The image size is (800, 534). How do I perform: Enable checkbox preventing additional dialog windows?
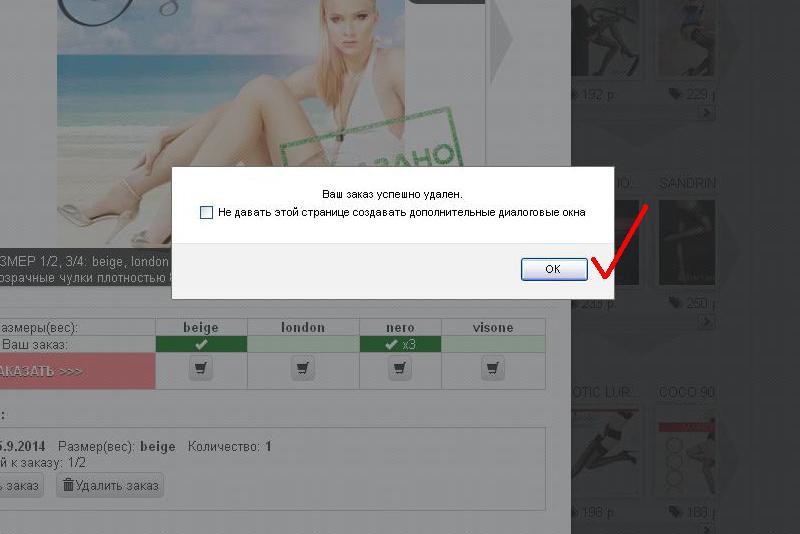pos(207,213)
